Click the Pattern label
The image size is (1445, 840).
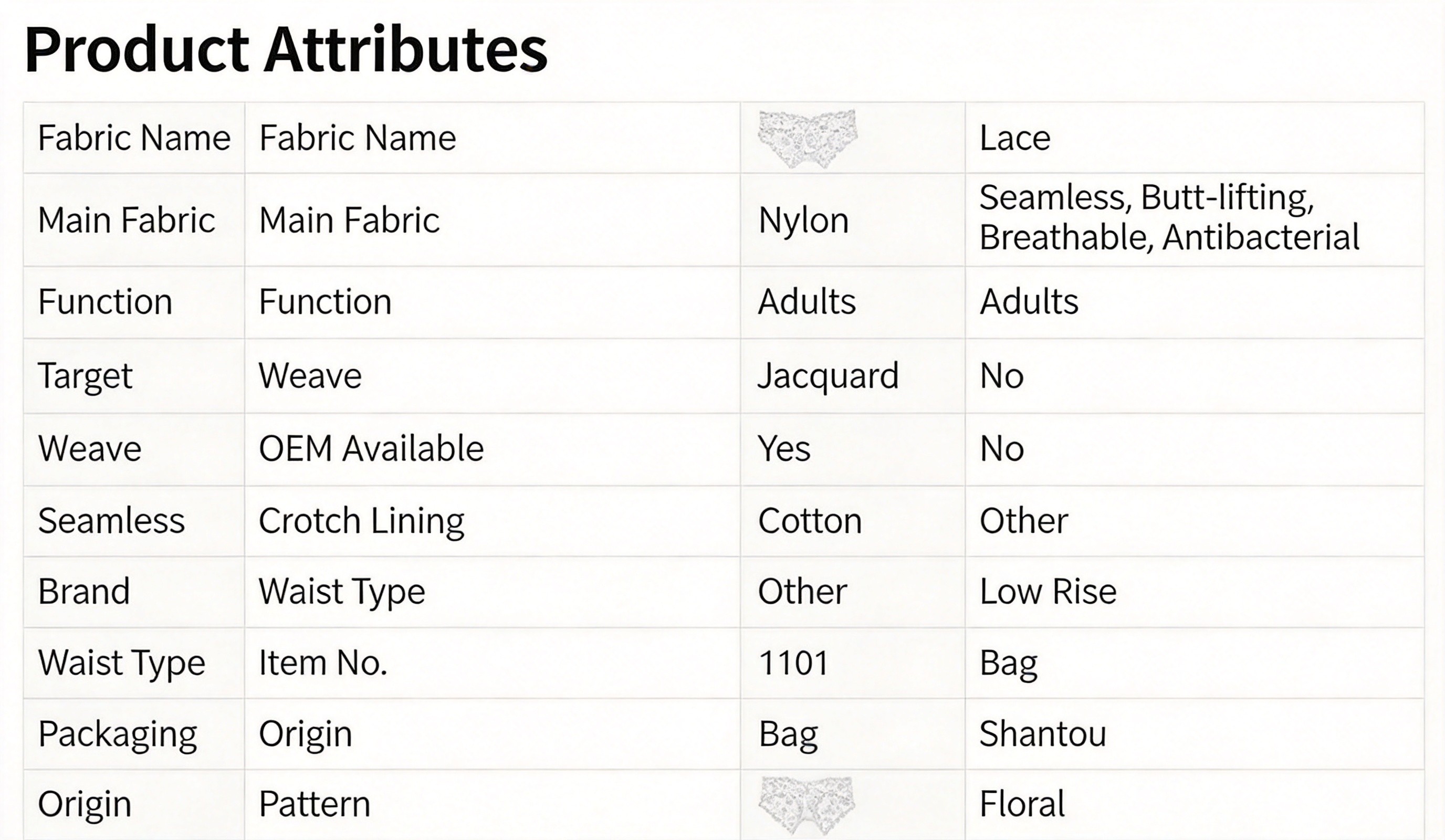(314, 804)
